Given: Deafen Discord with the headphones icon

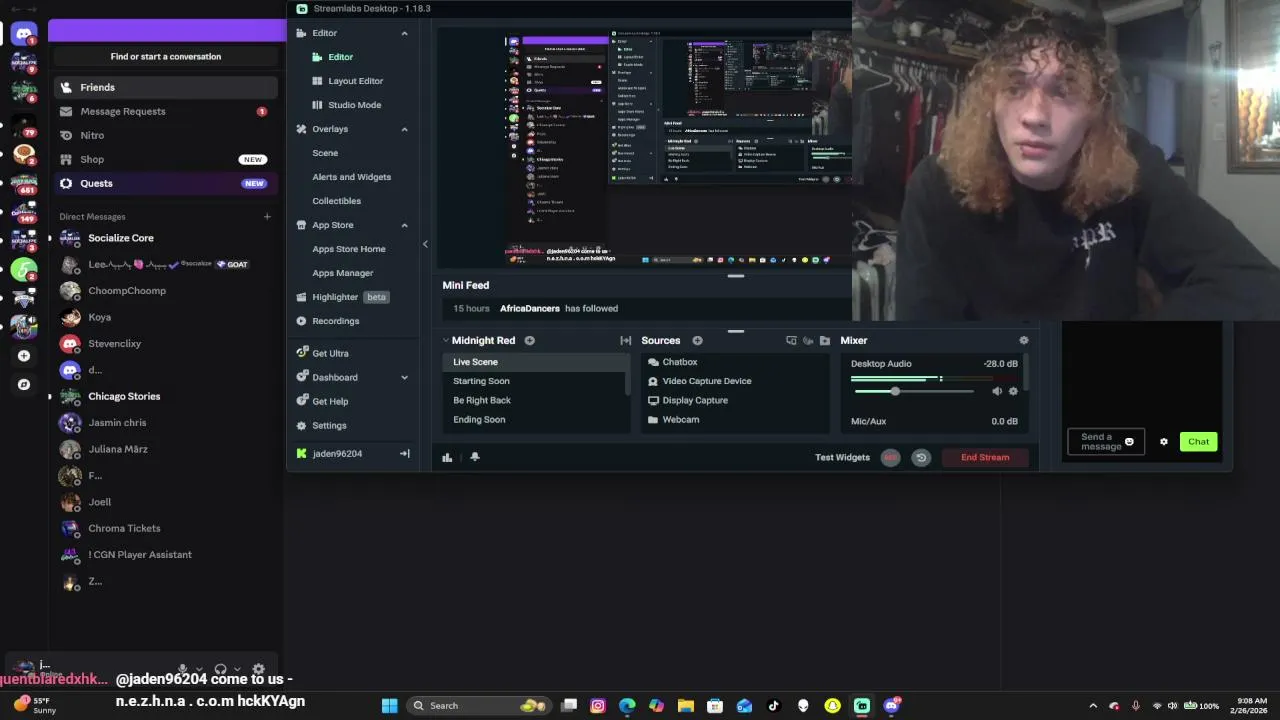Looking at the screenshot, I should tap(220, 669).
